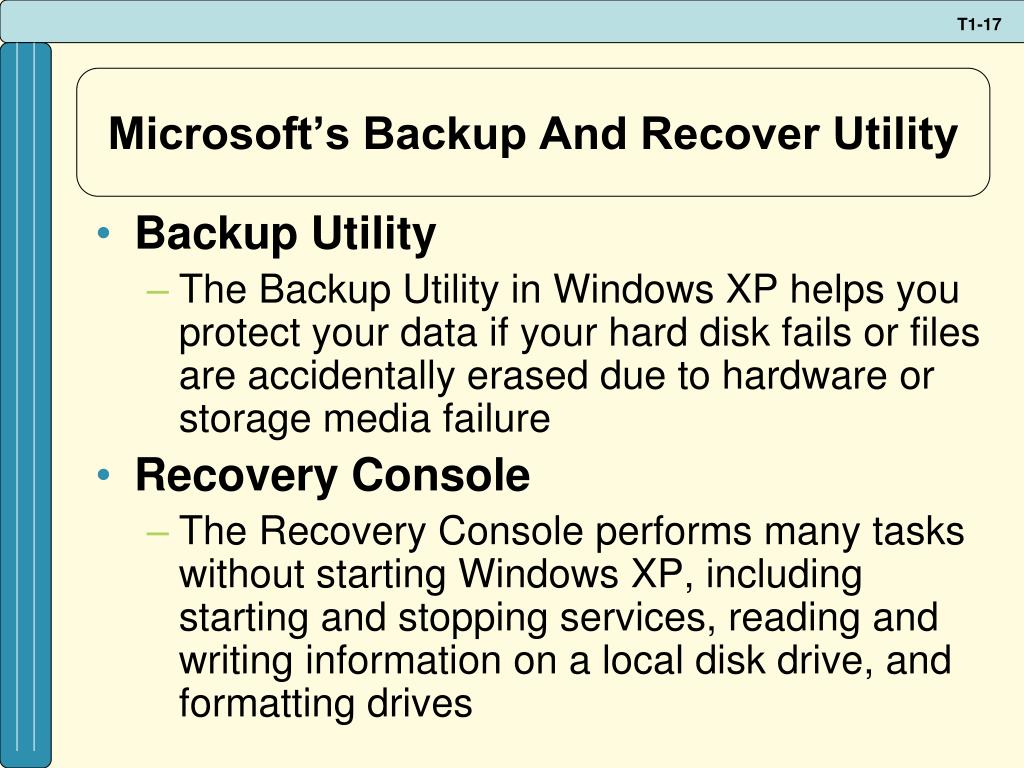This screenshot has width=1024, height=768.
Task: Click the word Recover in the title
Action: (729, 134)
